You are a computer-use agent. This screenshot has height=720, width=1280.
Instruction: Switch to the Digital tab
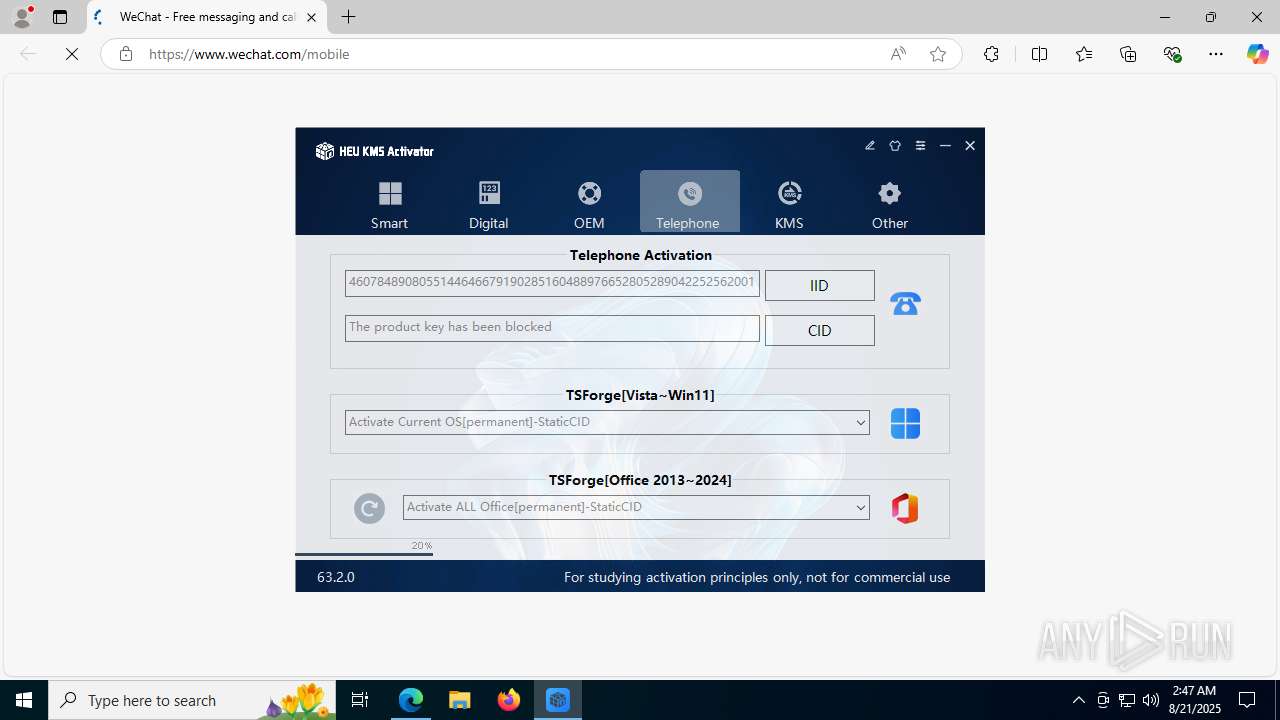489,203
